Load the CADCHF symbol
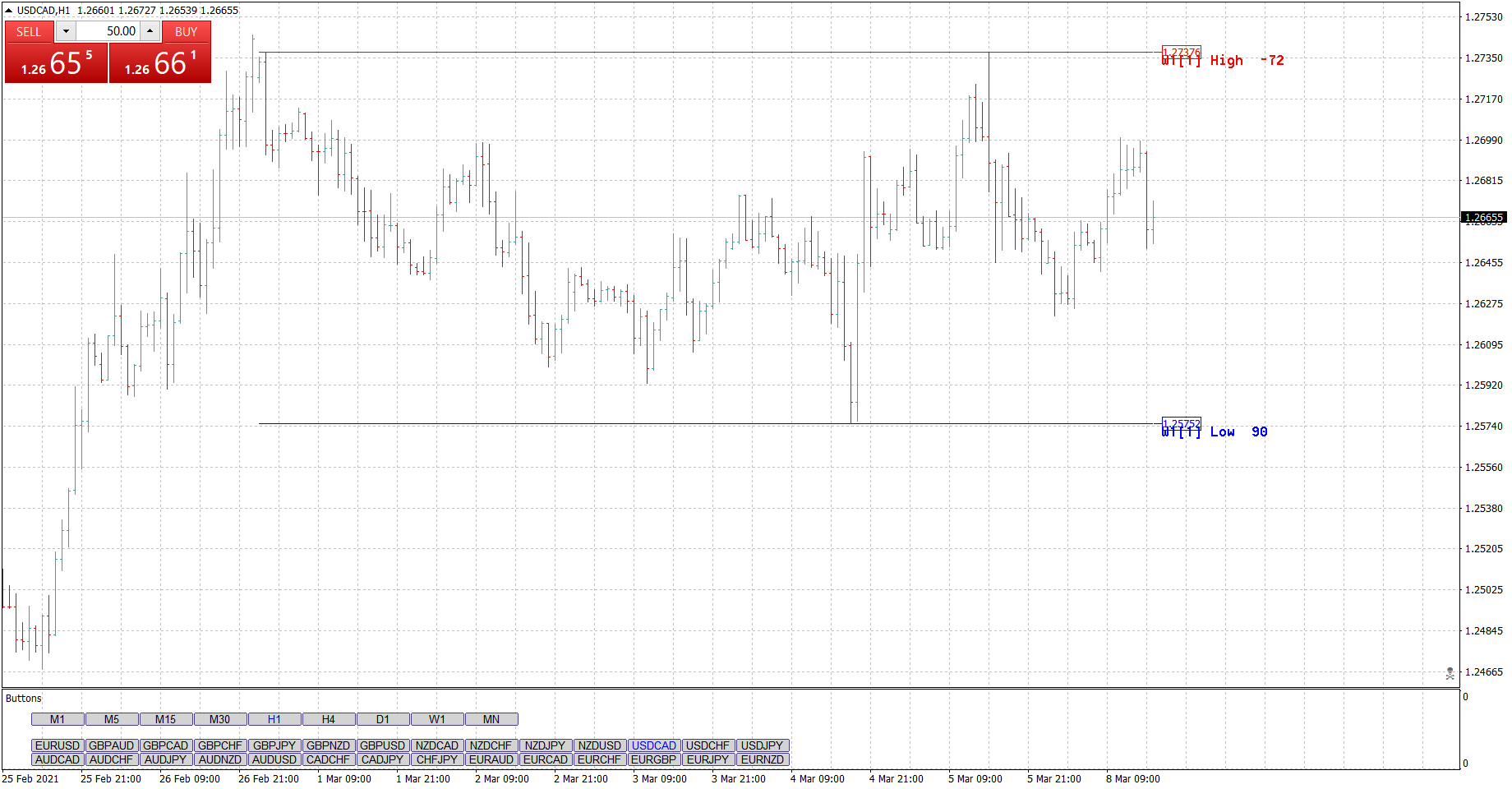1512x789 pixels. (329, 759)
